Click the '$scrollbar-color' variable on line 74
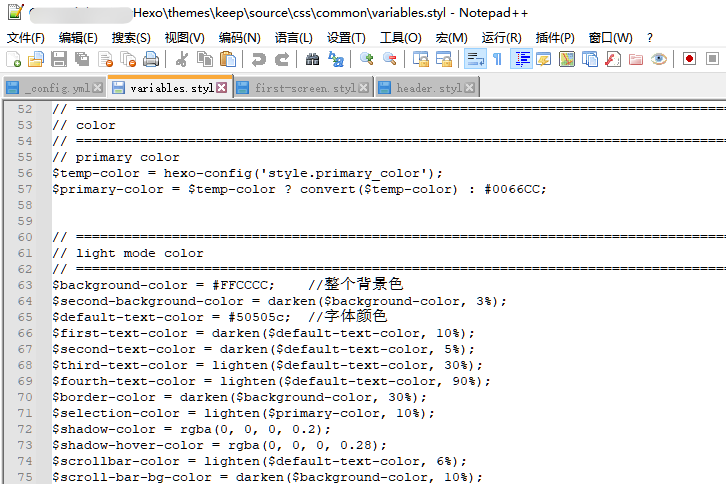Image resolution: width=726 pixels, height=484 pixels. coord(116,461)
